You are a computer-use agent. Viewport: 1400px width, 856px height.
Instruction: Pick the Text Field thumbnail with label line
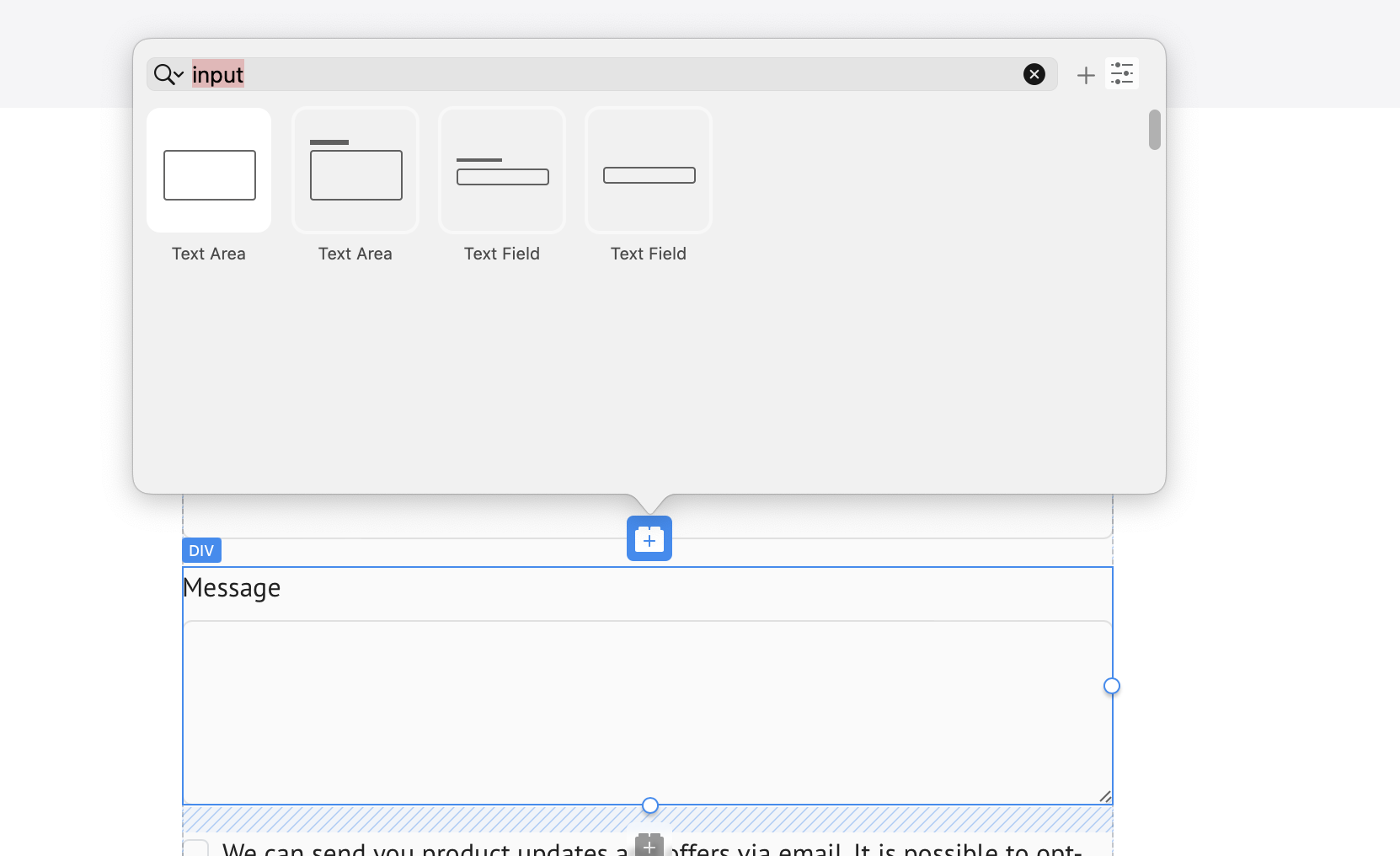[502, 171]
